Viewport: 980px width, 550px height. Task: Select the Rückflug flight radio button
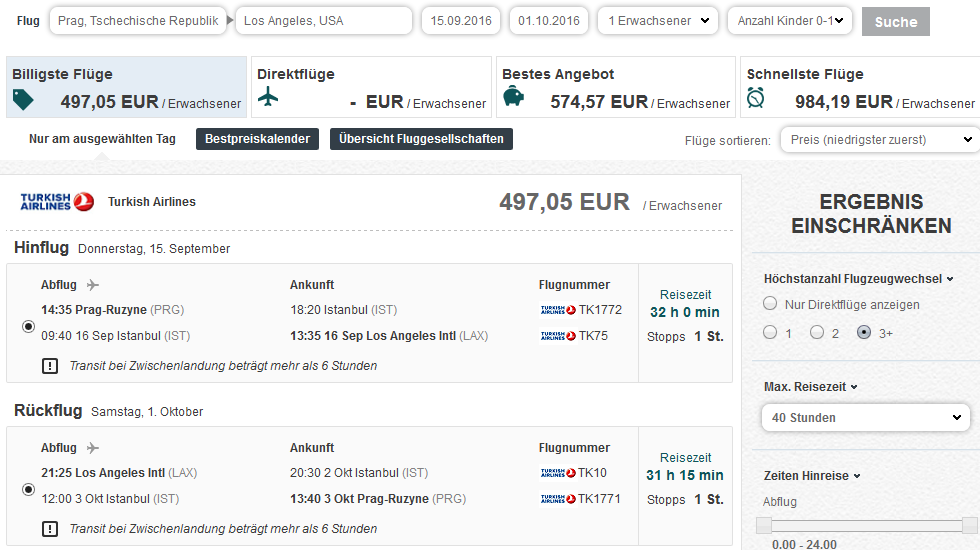(x=28, y=489)
